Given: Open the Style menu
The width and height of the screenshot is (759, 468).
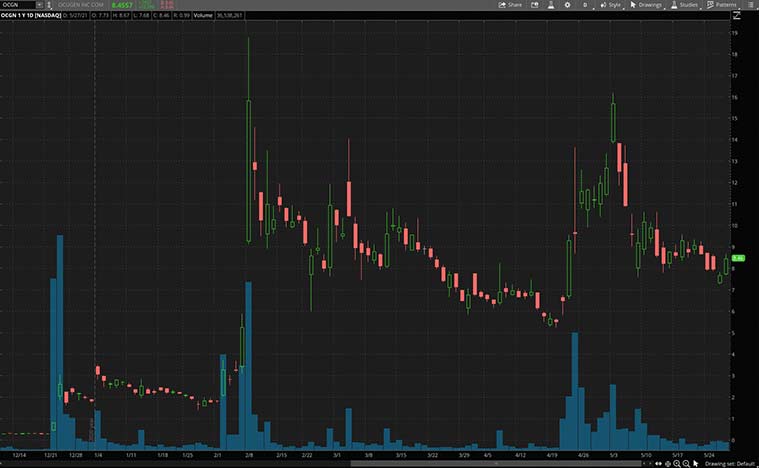Looking at the screenshot, I should pyautogui.click(x=610, y=5).
